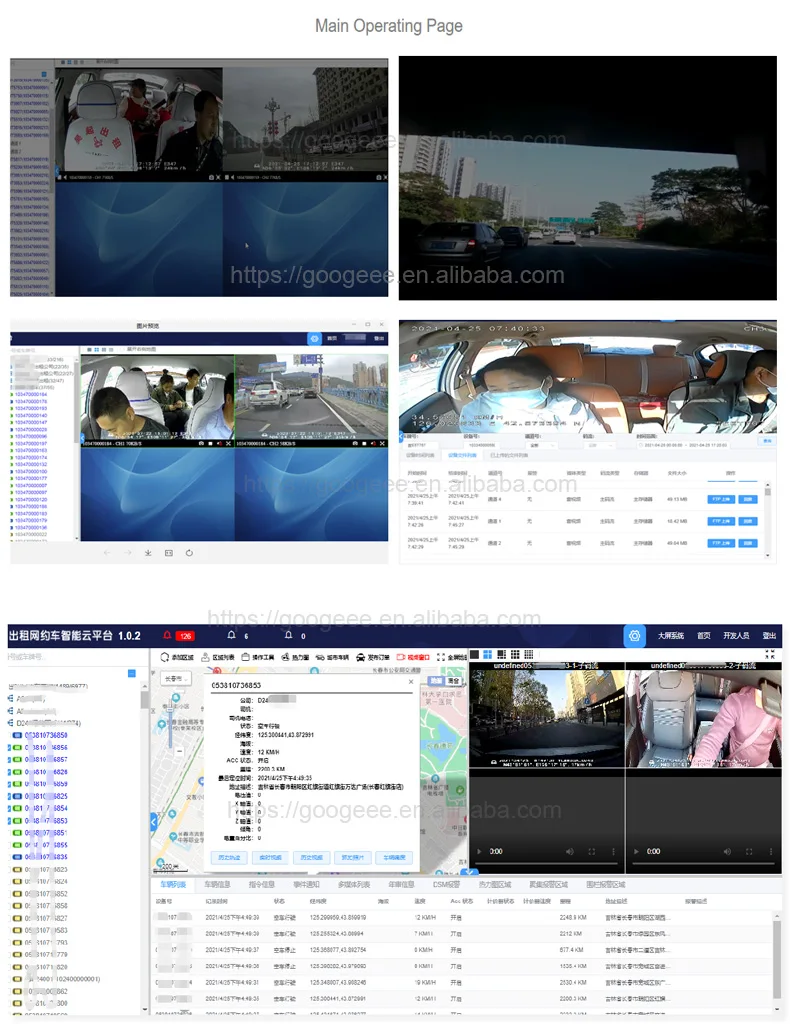This screenshot has height=1024, width=790.
Task: Open the blue settings gear in the header
Action: [x=634, y=636]
